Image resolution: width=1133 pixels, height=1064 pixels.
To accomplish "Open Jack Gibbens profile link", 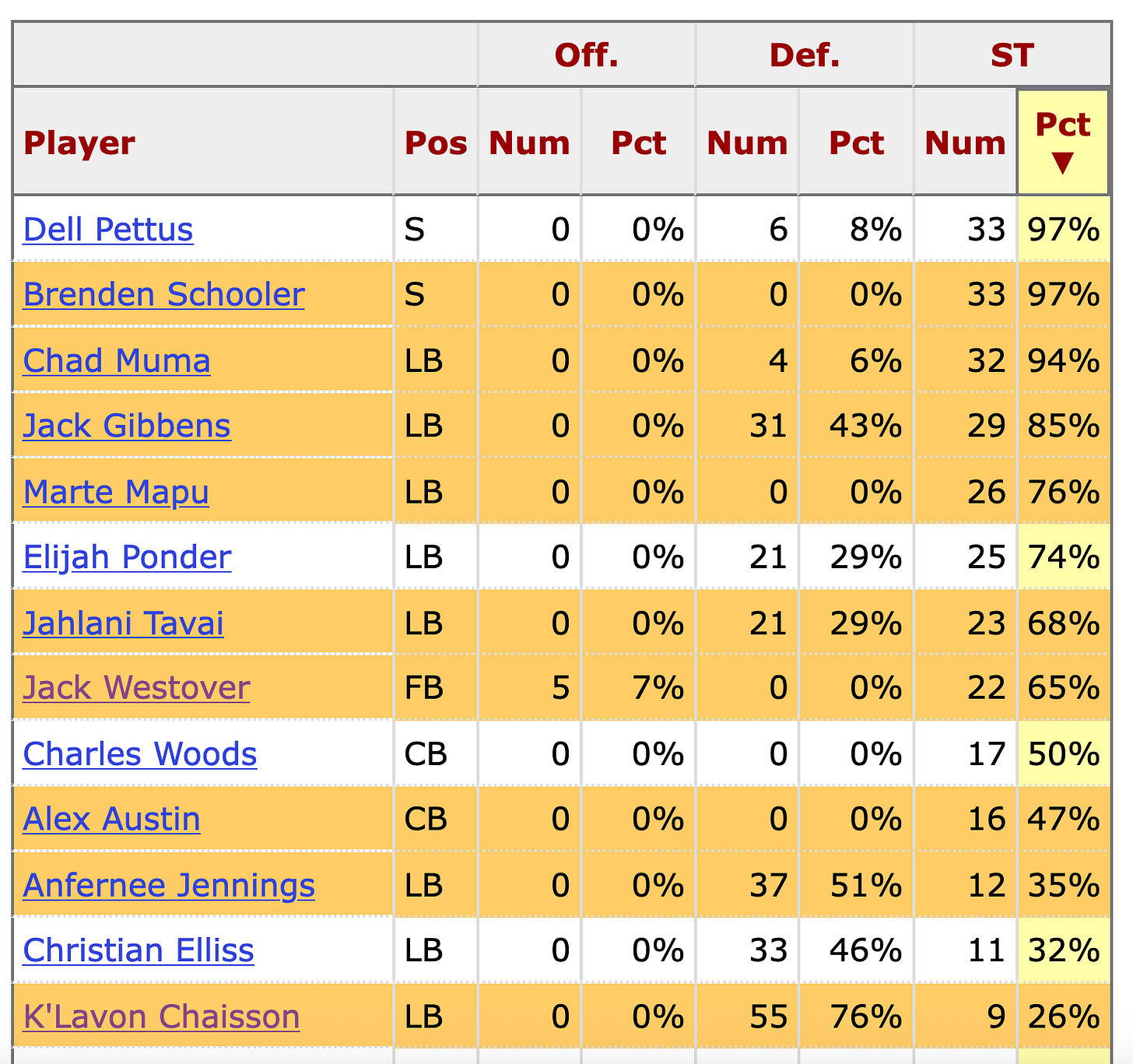I will click(127, 426).
